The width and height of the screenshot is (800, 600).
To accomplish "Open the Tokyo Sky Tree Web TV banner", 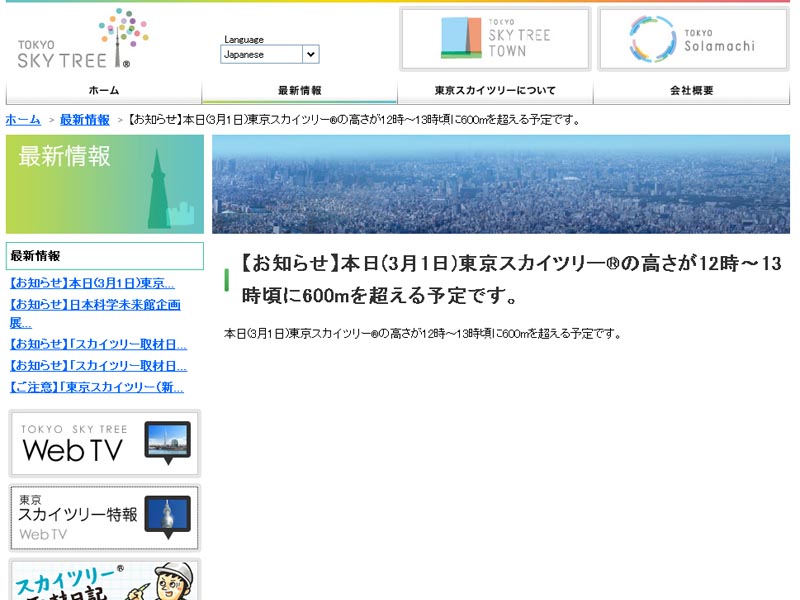I will (105, 443).
